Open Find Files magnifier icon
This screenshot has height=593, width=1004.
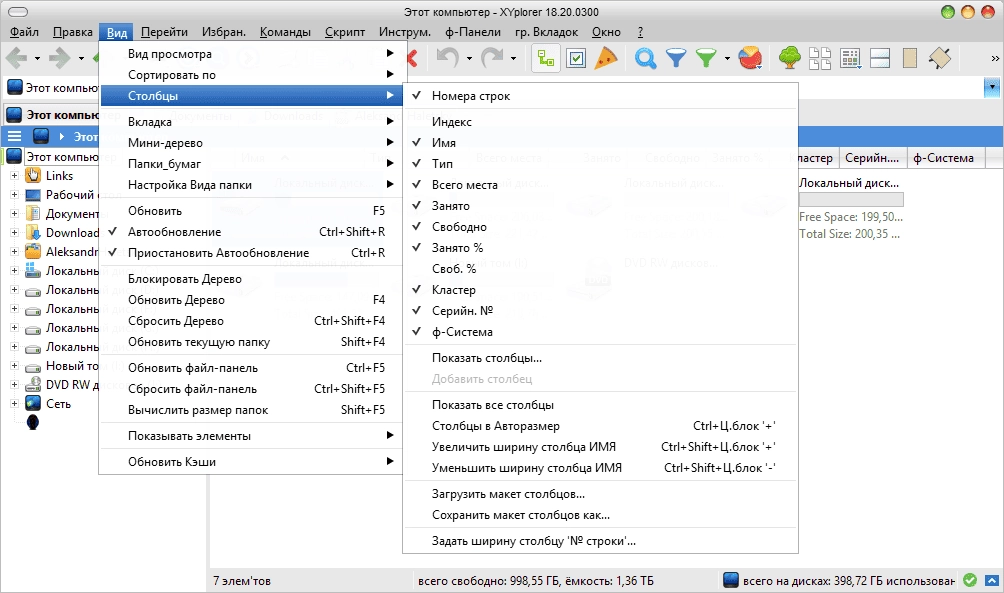645,58
